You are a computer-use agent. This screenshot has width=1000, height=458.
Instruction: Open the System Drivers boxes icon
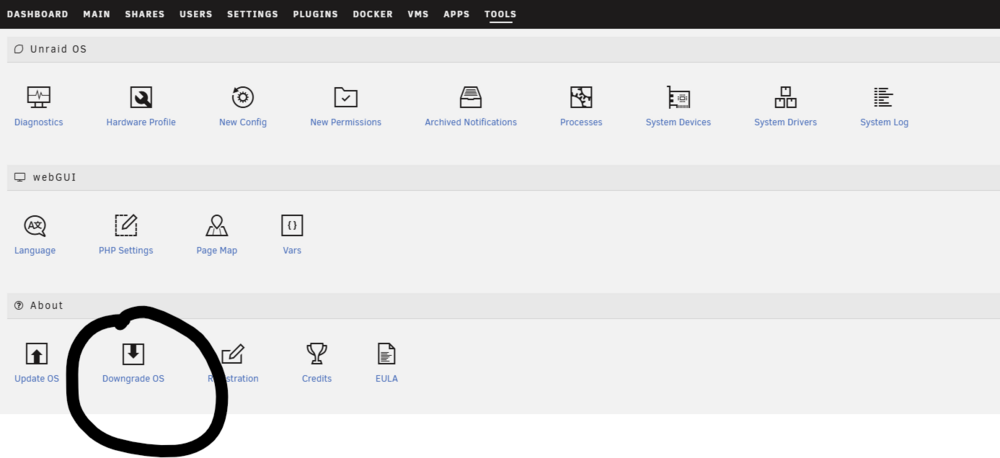[x=786, y=97]
